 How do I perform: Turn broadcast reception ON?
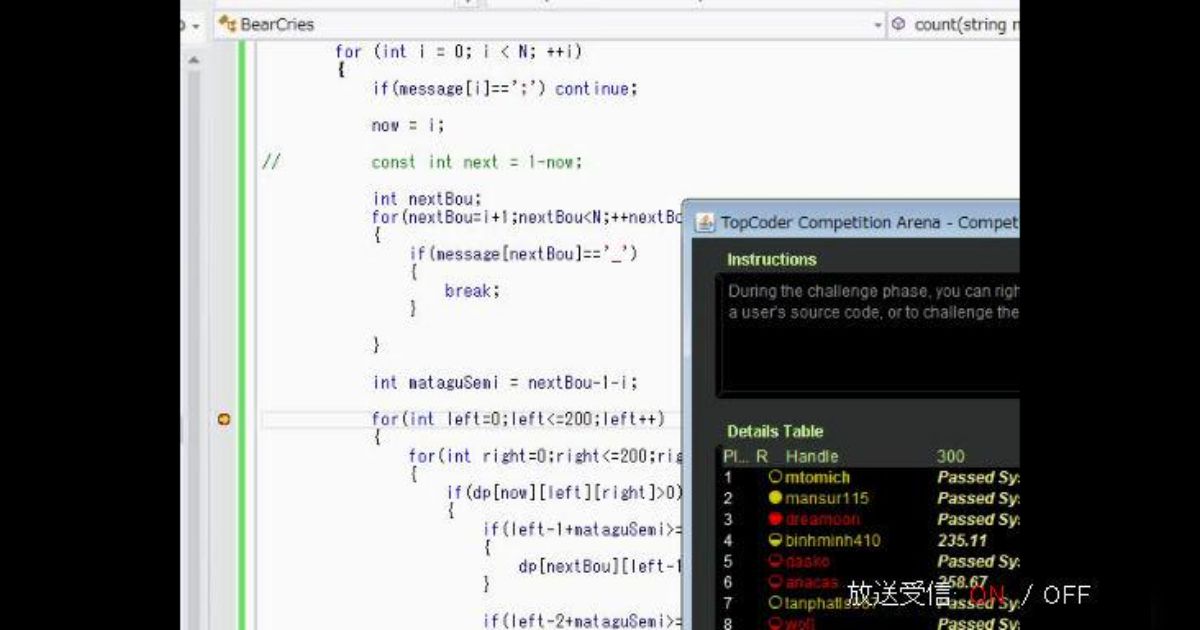986,595
